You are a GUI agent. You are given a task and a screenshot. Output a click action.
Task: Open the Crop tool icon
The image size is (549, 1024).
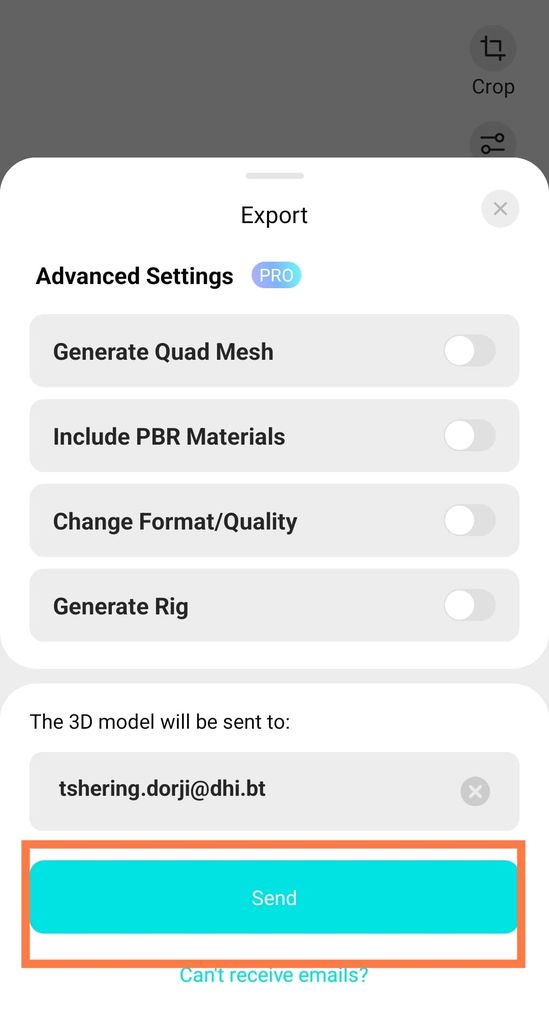(x=493, y=48)
